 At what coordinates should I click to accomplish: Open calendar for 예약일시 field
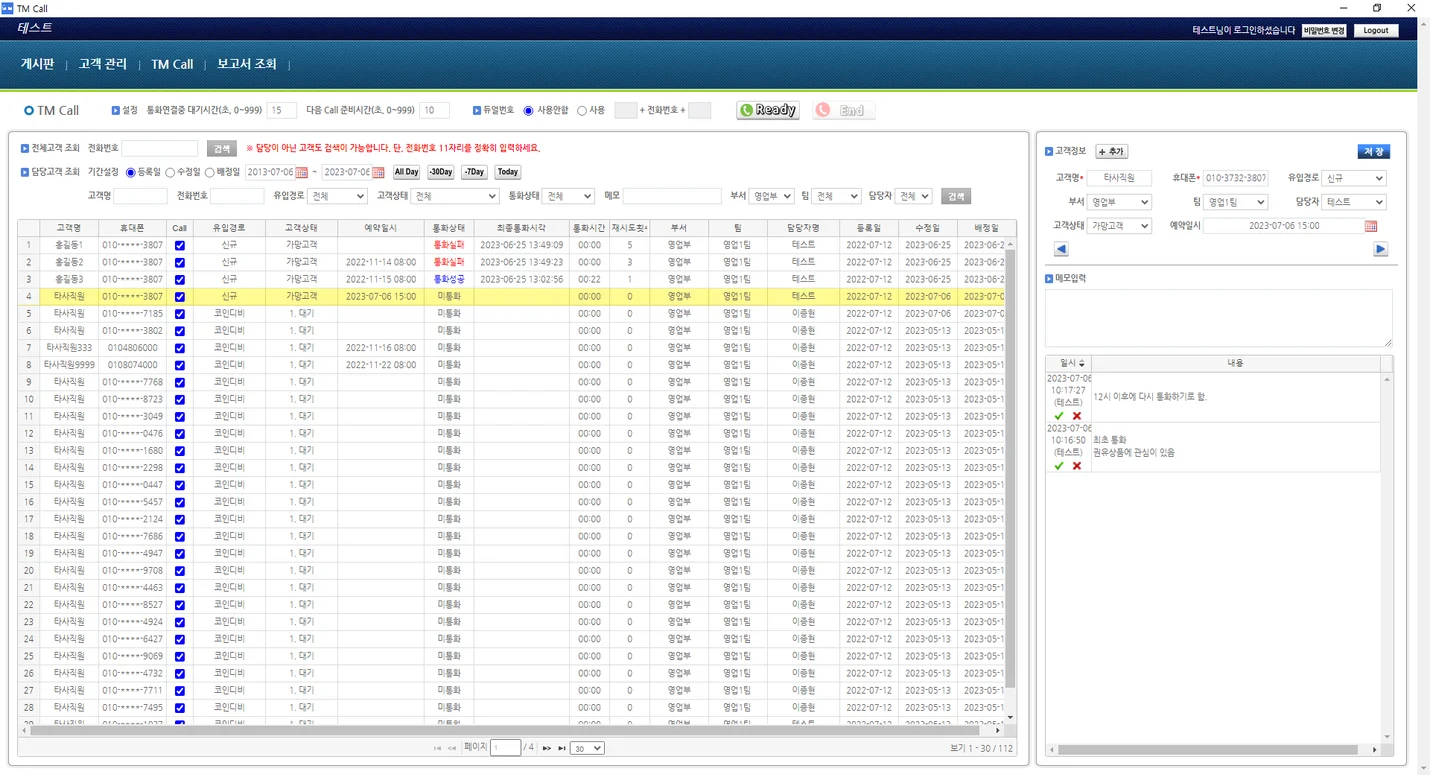coord(1371,226)
